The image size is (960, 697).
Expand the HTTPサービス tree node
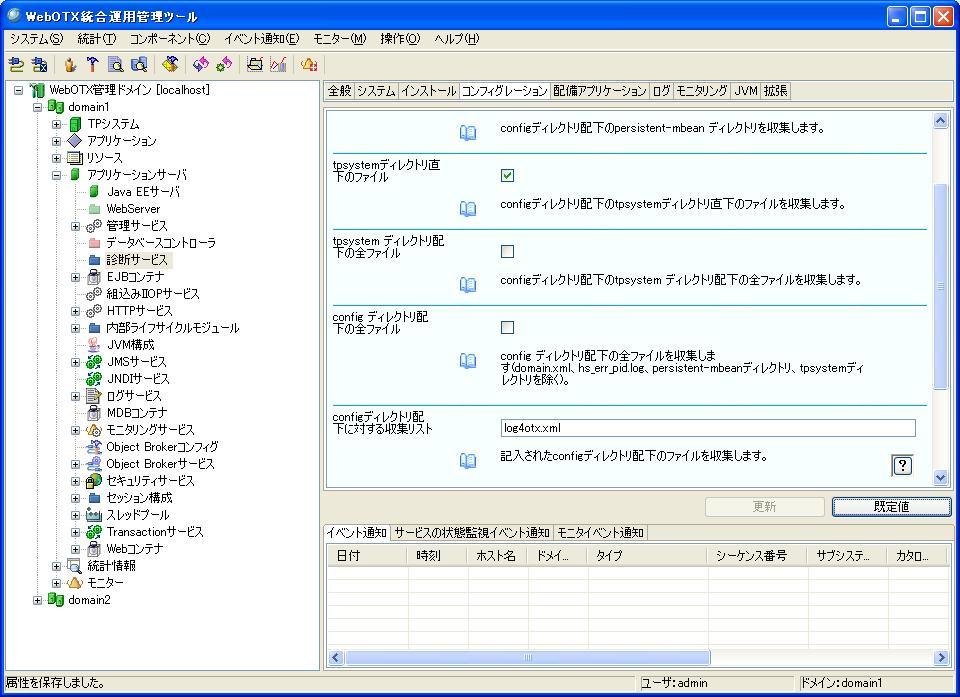pyautogui.click(x=76, y=311)
